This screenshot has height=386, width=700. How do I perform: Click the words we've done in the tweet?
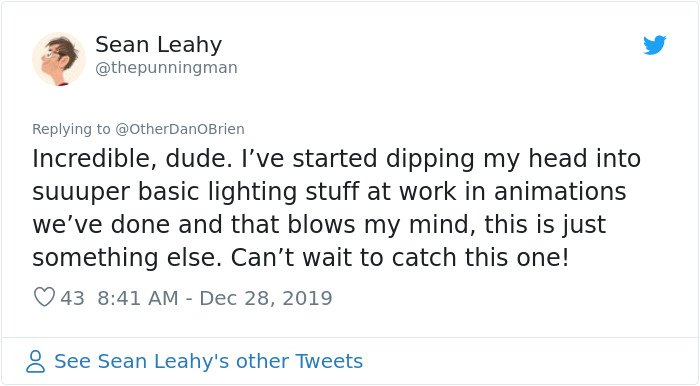(x=101, y=224)
